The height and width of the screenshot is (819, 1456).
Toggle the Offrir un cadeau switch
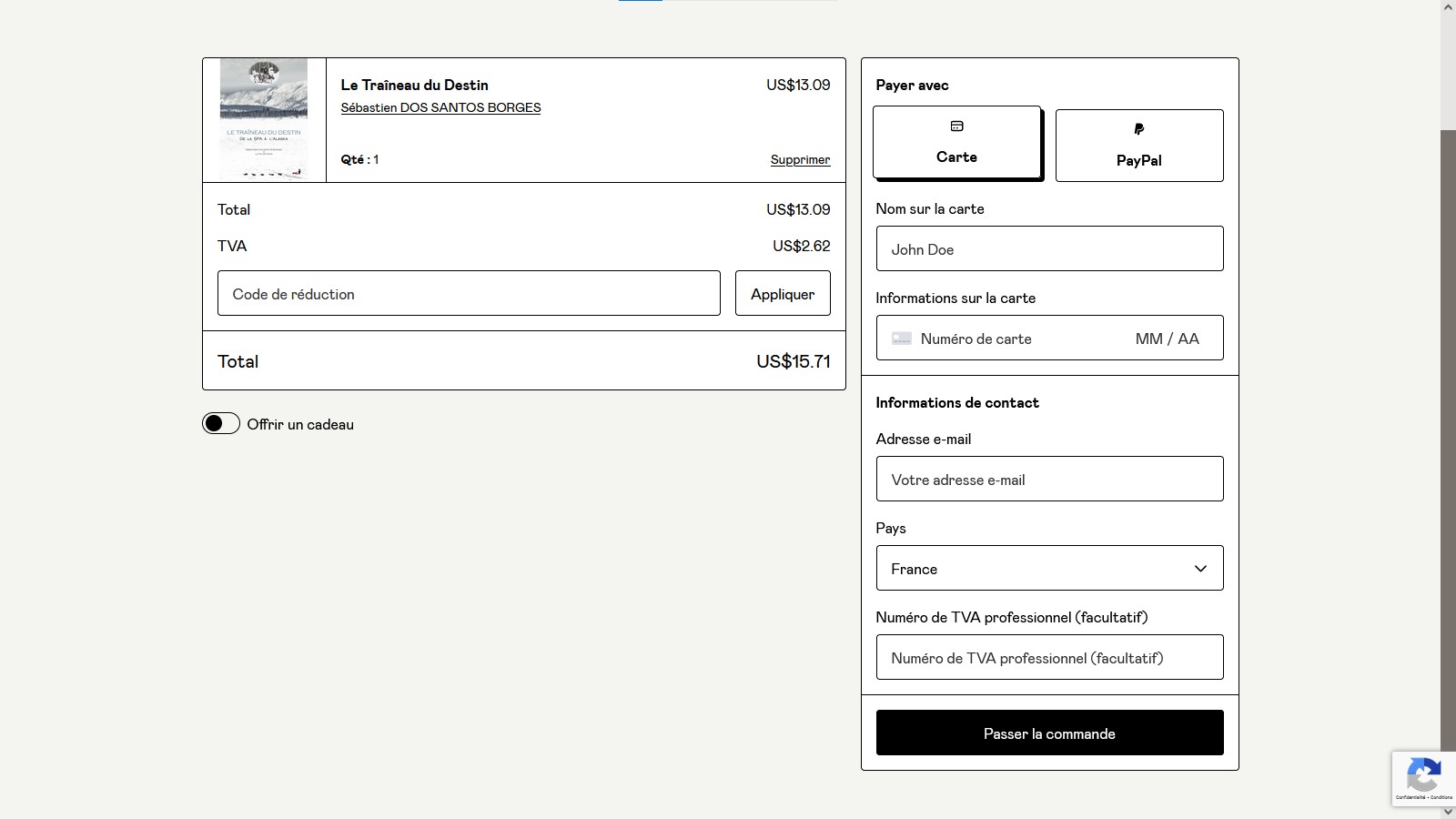click(x=221, y=424)
